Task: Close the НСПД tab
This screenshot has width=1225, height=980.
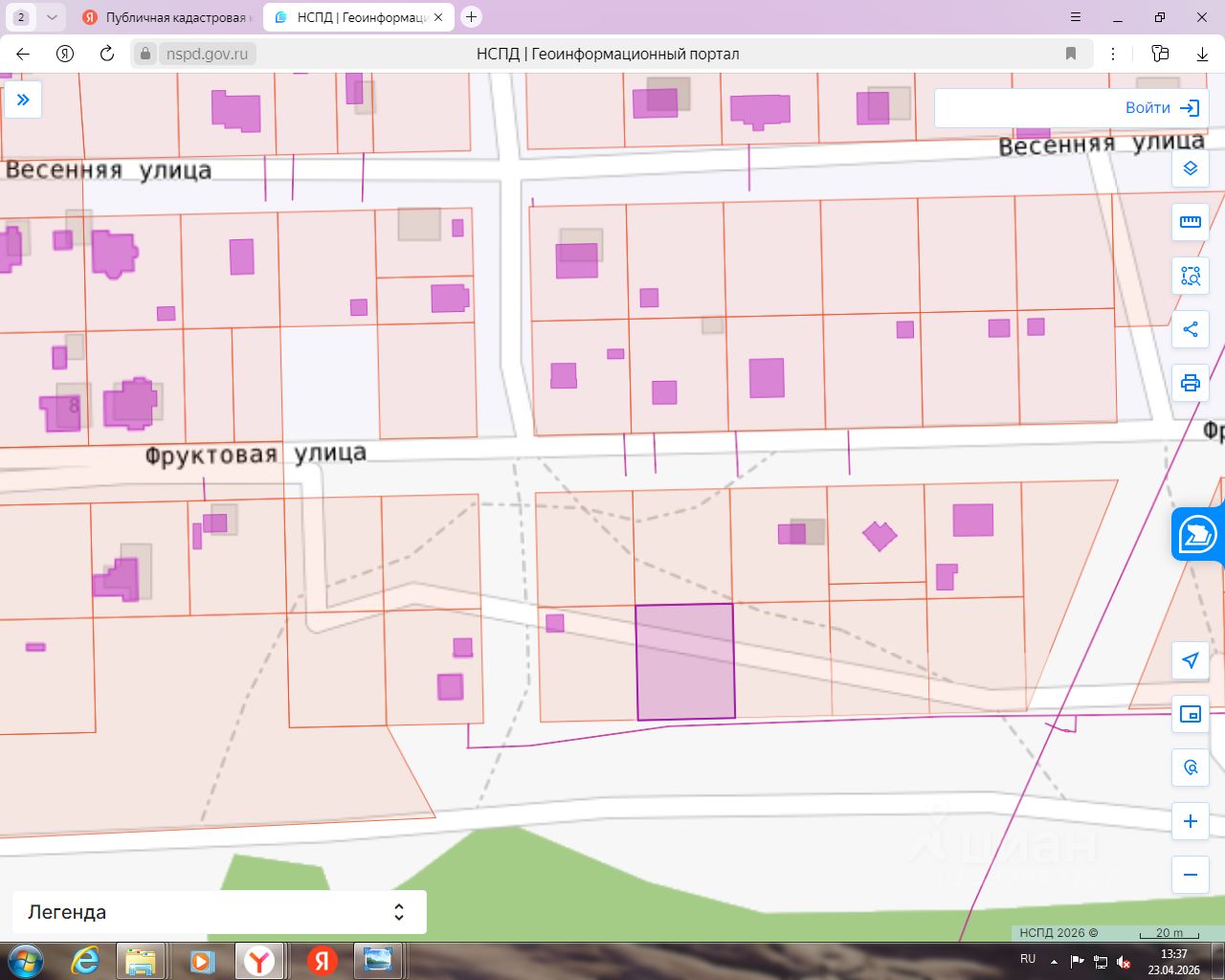Action: 438,17
